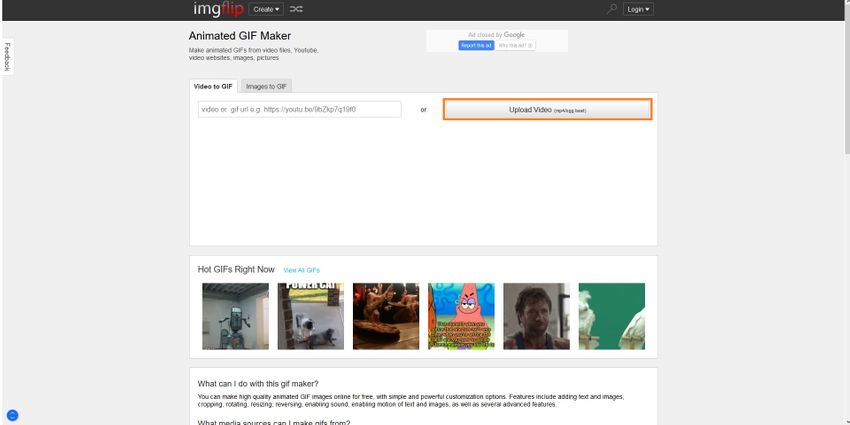This screenshot has width=850, height=425.
Task: Open the white parrot GIF thumbnail
Action: 612,316
